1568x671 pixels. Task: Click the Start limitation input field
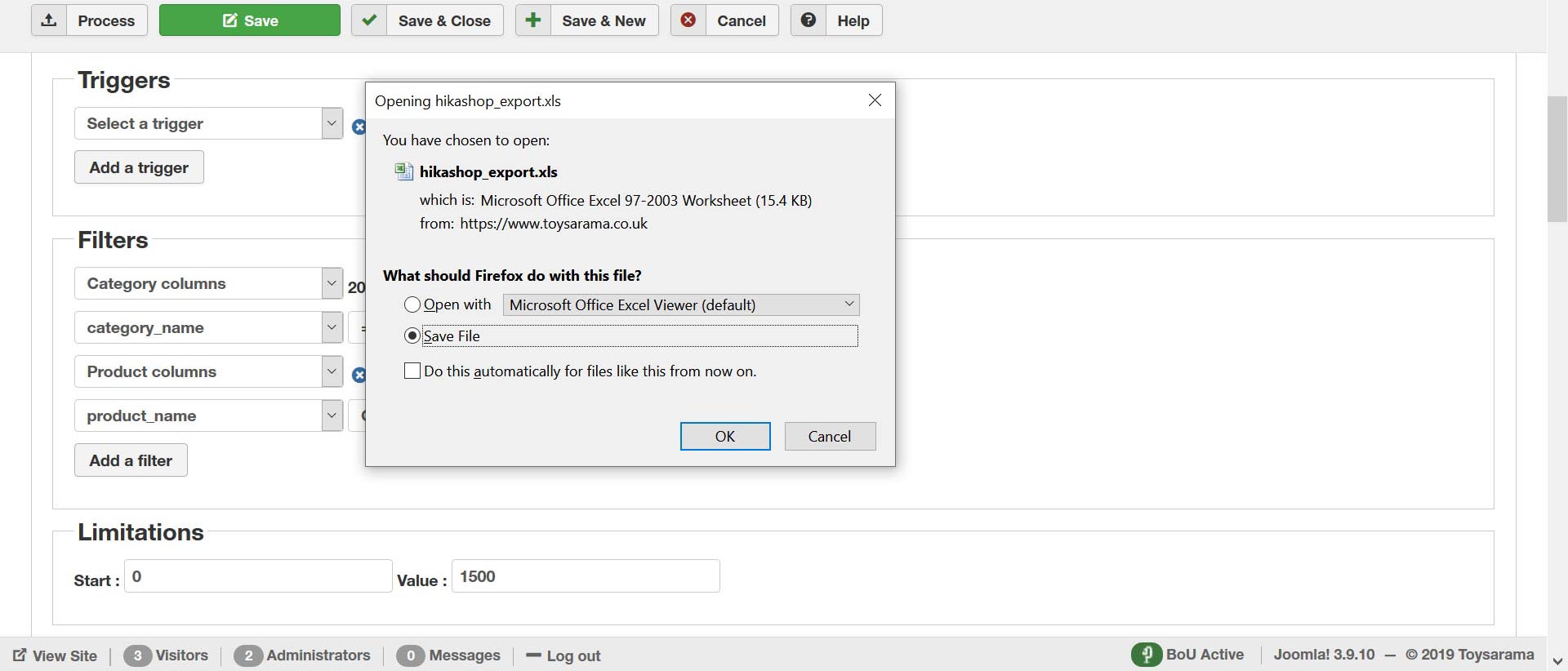click(258, 576)
